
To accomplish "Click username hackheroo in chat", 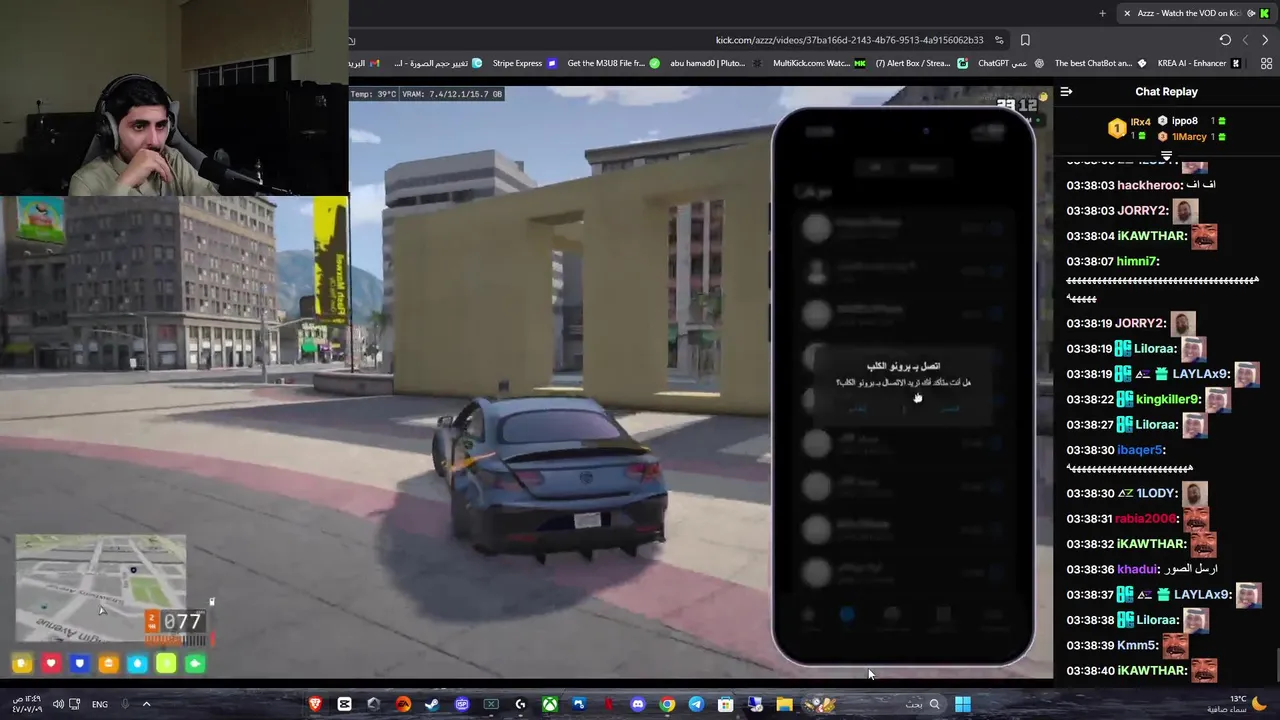I will [1149, 185].
